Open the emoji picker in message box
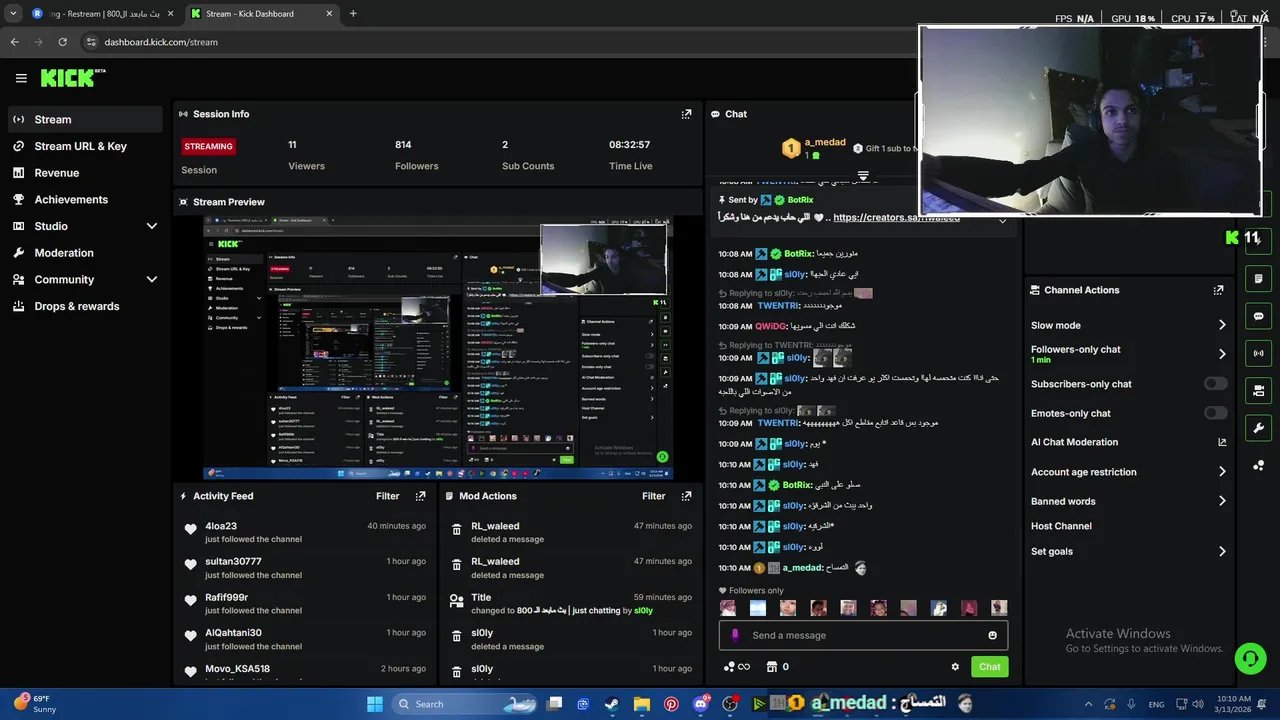 coord(992,635)
